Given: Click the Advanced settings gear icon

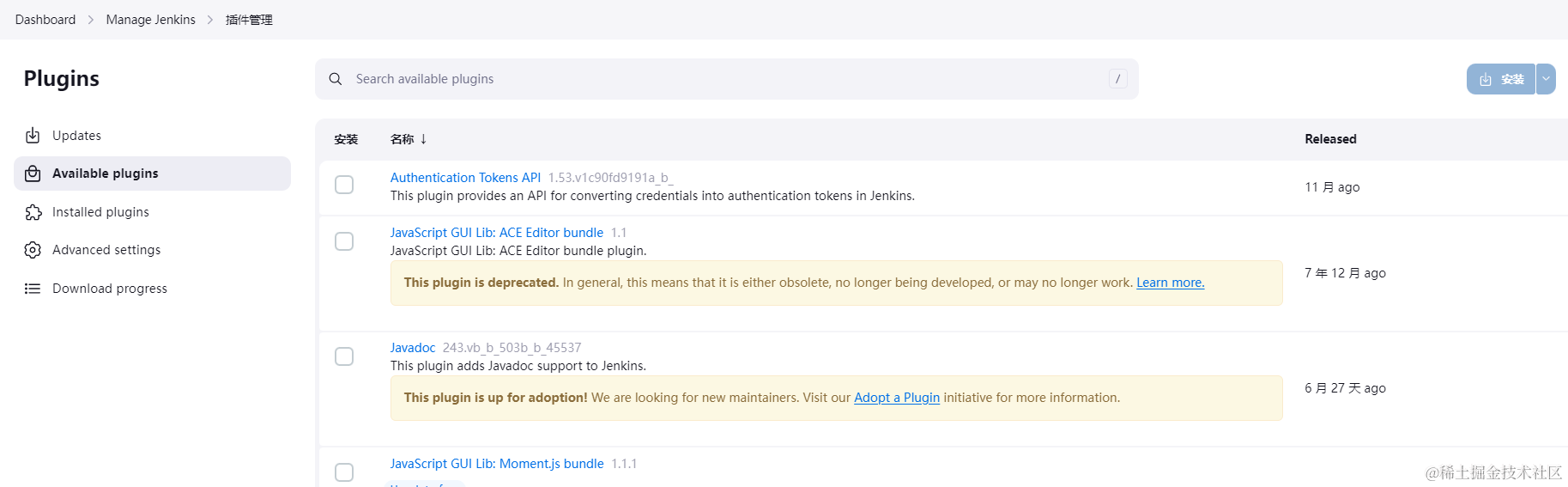Looking at the screenshot, I should pyautogui.click(x=33, y=250).
